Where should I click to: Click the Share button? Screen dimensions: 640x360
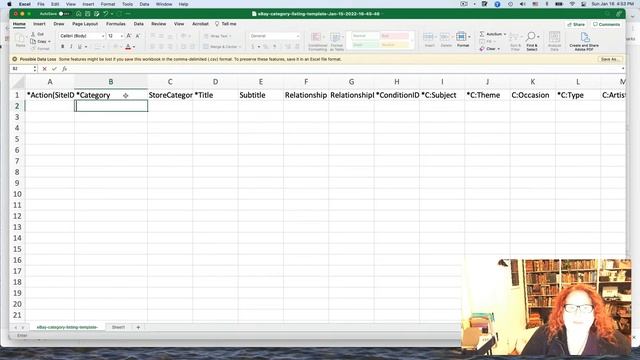click(x=576, y=24)
